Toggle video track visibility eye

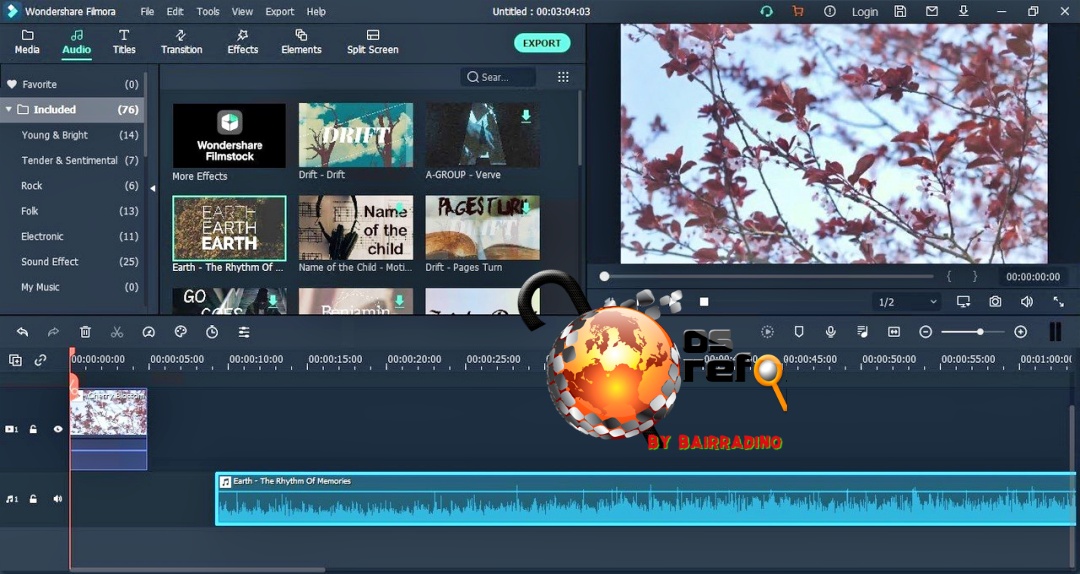[58, 429]
